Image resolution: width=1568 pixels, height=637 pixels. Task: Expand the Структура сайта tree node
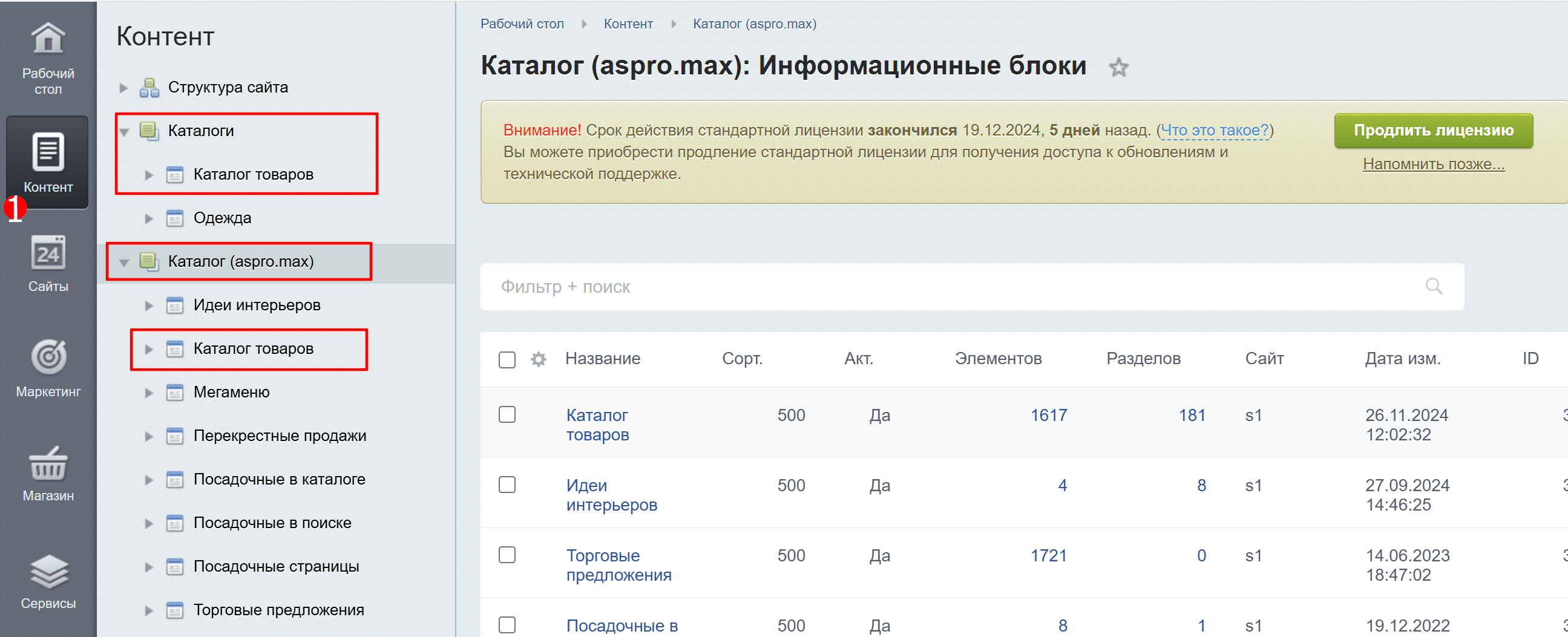[123, 88]
